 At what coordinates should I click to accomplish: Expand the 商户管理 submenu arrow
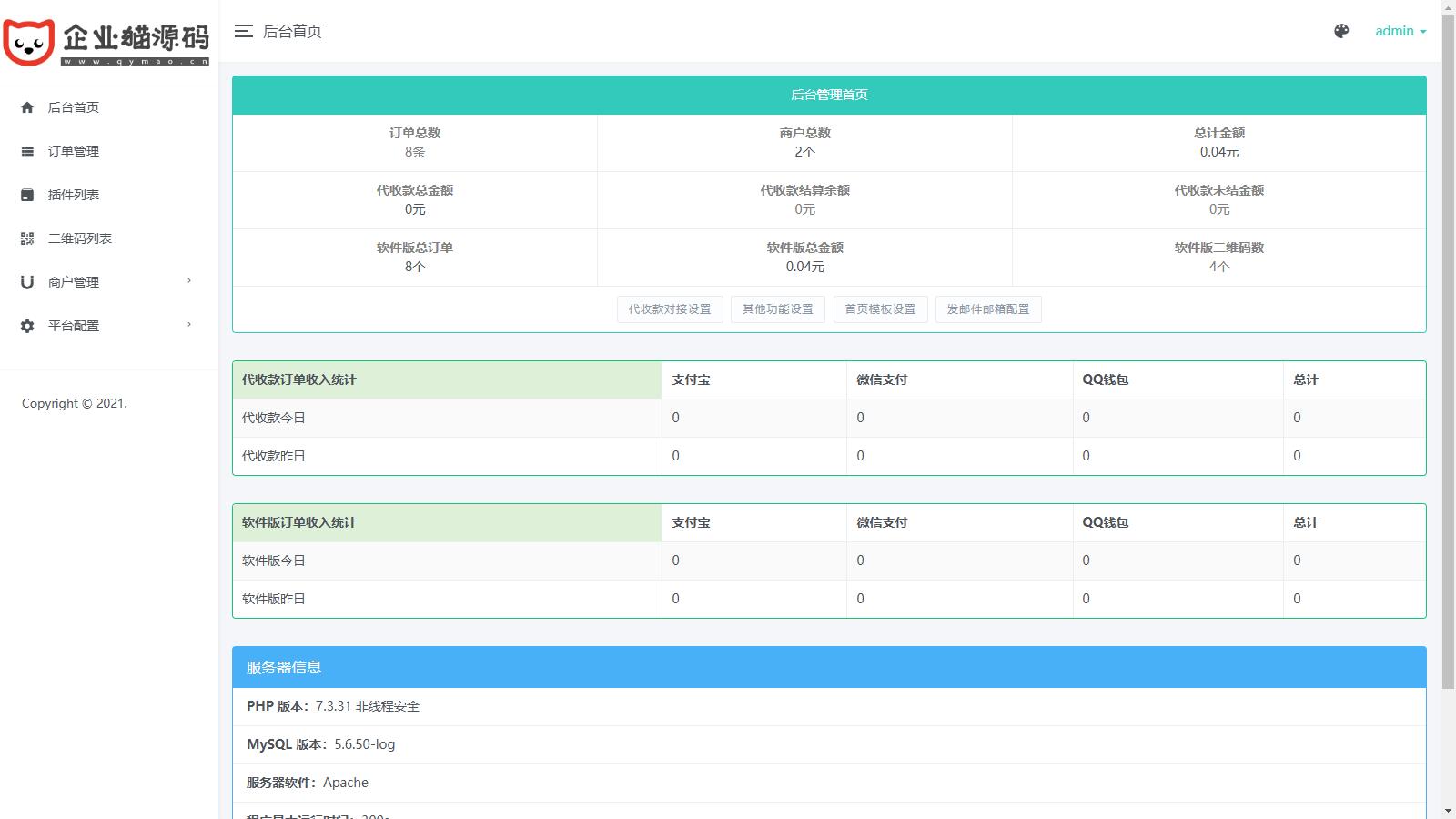click(x=189, y=281)
